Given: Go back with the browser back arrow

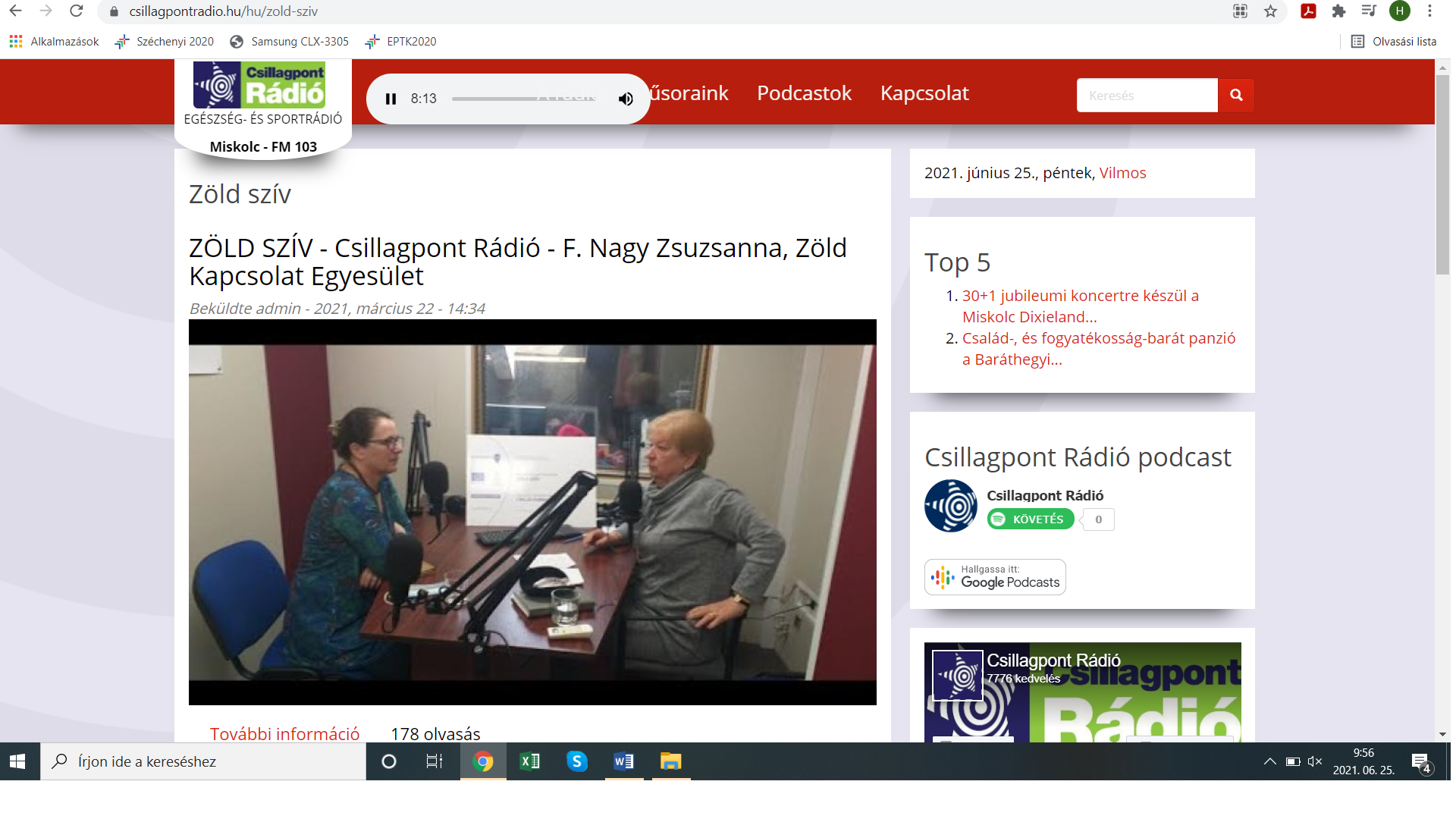Looking at the screenshot, I should (15, 11).
